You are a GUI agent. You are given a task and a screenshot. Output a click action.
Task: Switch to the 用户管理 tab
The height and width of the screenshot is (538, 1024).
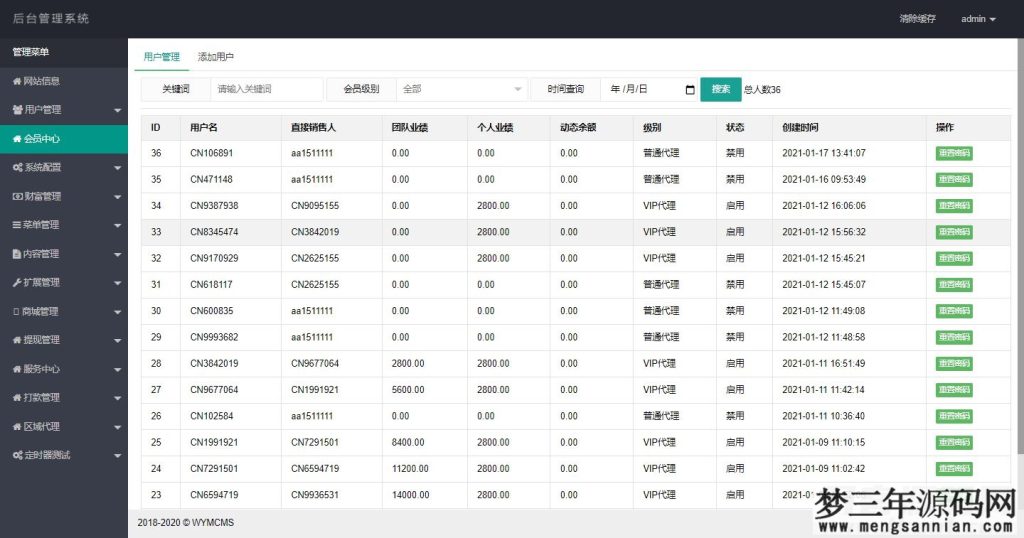(x=161, y=57)
